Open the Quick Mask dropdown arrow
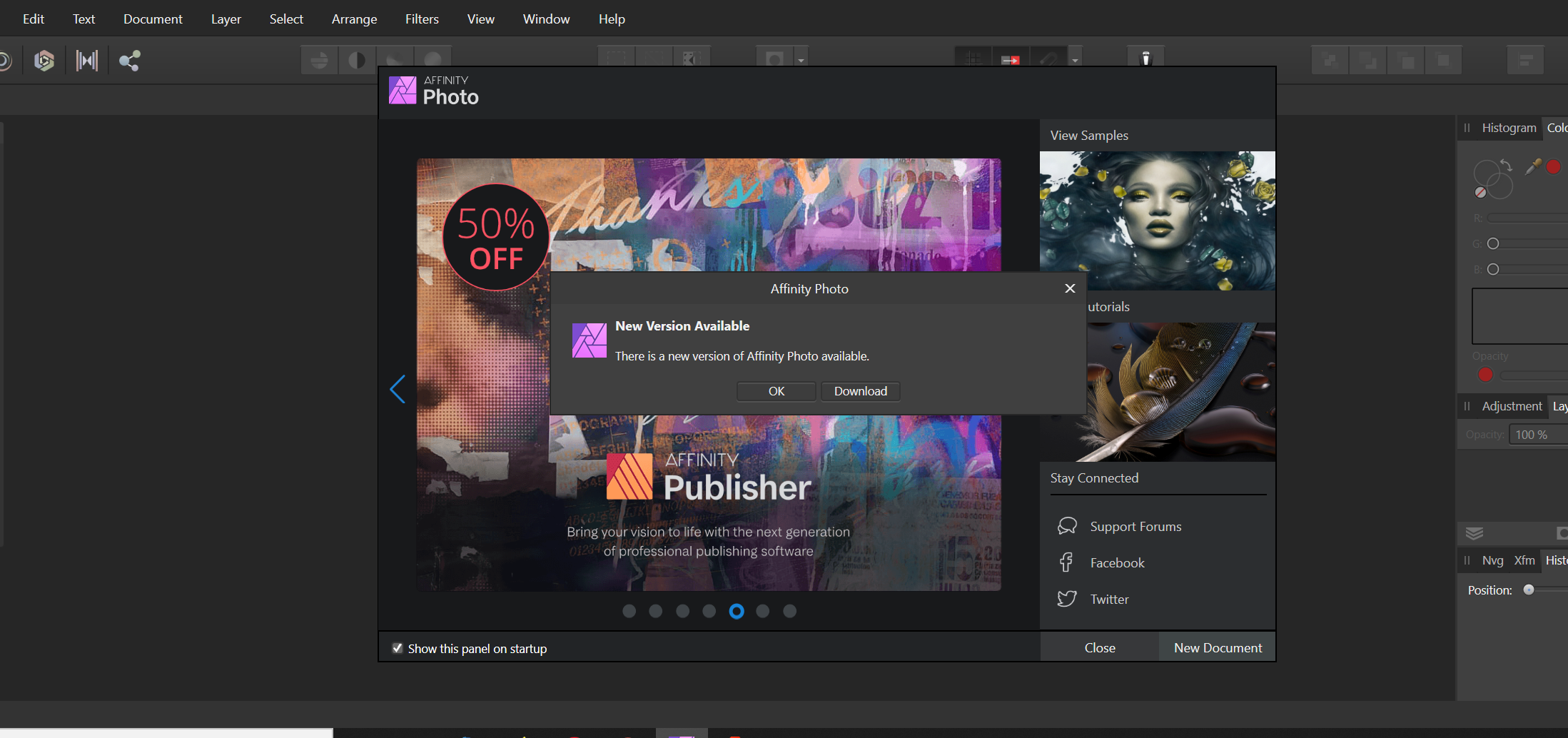This screenshot has height=738, width=1568. coord(801,60)
